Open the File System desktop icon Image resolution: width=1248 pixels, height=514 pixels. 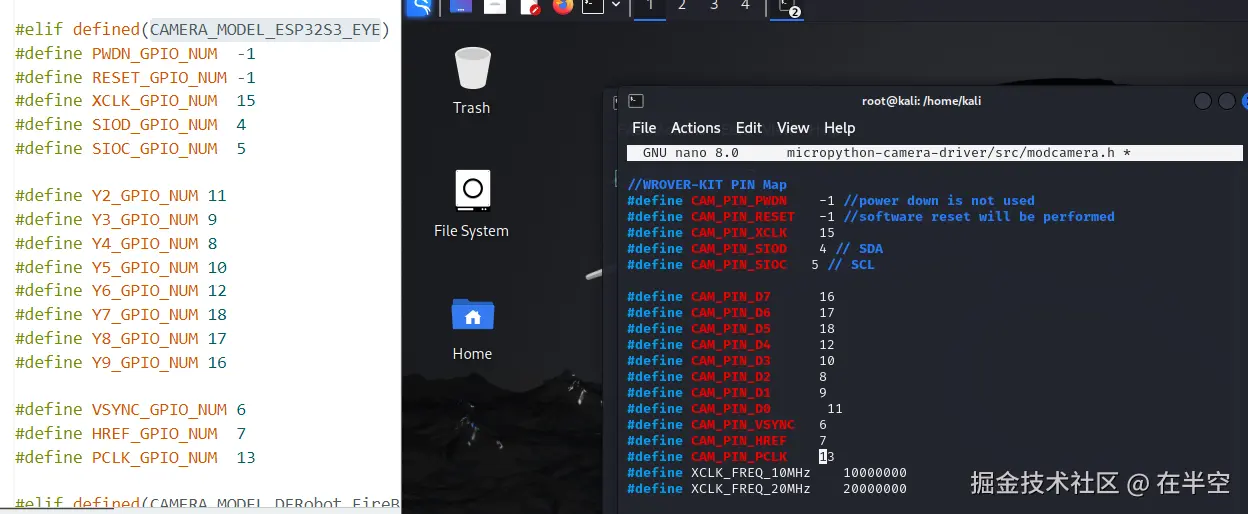pos(472,204)
